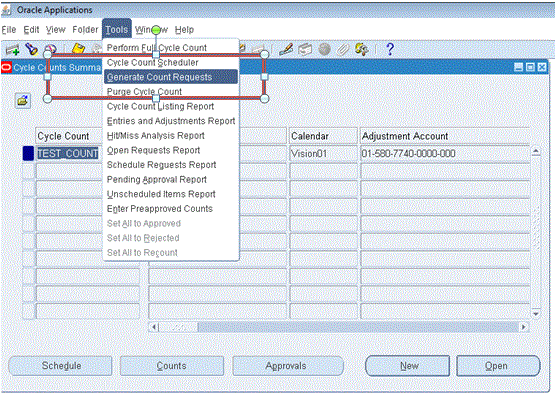Click the Approvals button
This screenshot has height=403, width=556.
288,366
